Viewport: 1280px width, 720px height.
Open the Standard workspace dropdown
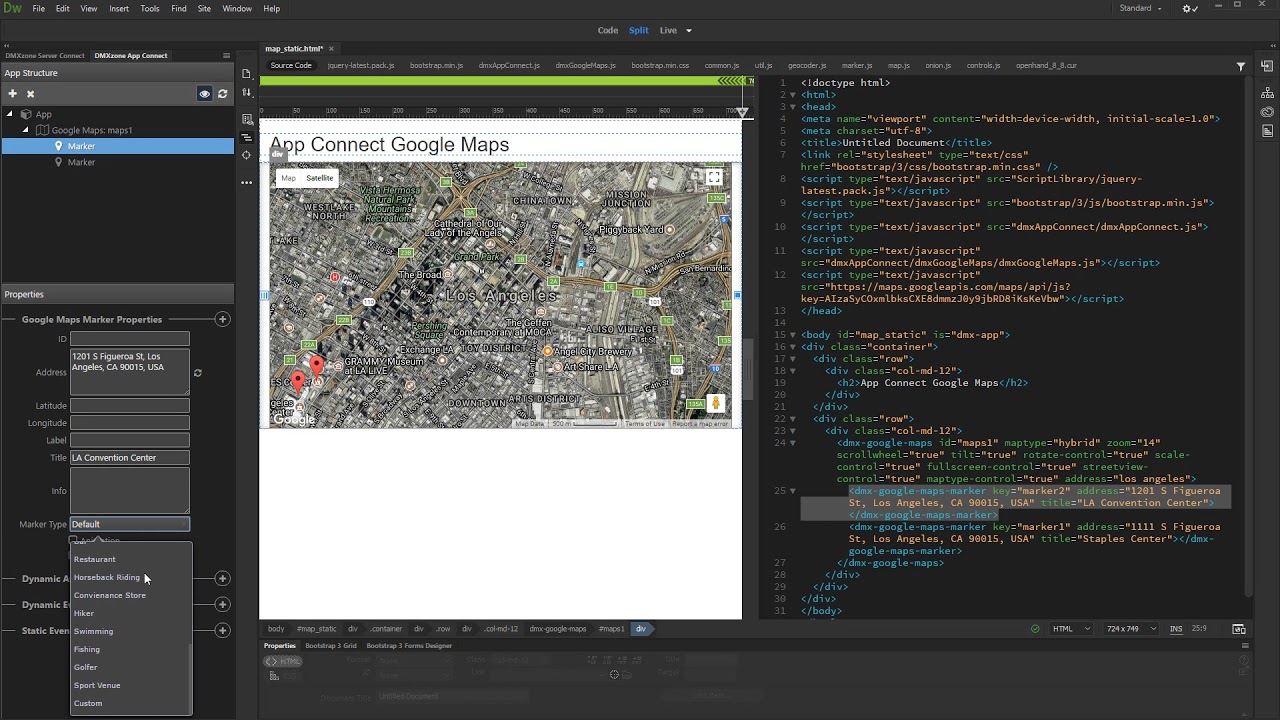pyautogui.click(x=1140, y=8)
